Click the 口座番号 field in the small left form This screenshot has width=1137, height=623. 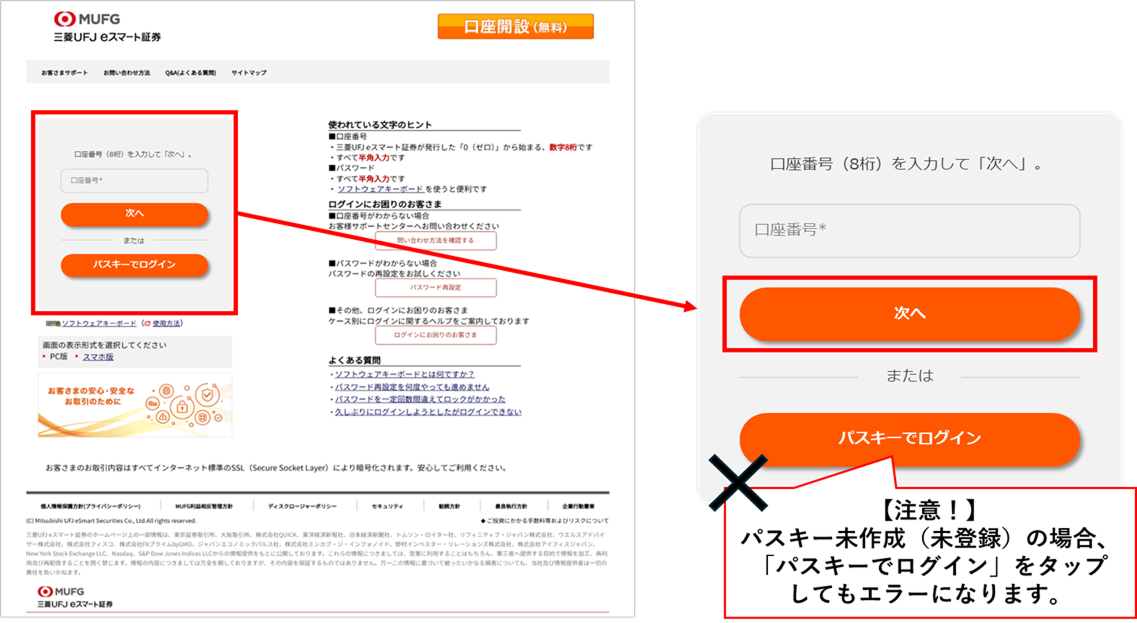[134, 181]
